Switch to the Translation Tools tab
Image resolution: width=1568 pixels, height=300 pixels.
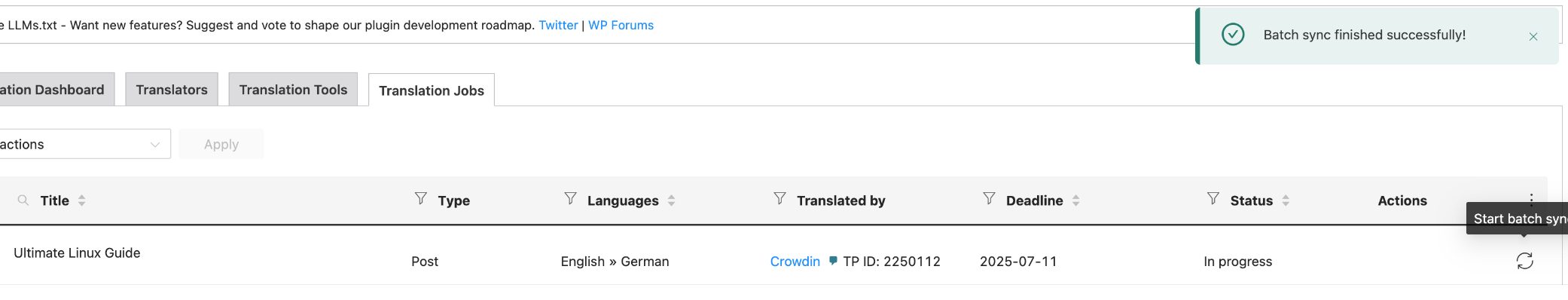point(293,90)
